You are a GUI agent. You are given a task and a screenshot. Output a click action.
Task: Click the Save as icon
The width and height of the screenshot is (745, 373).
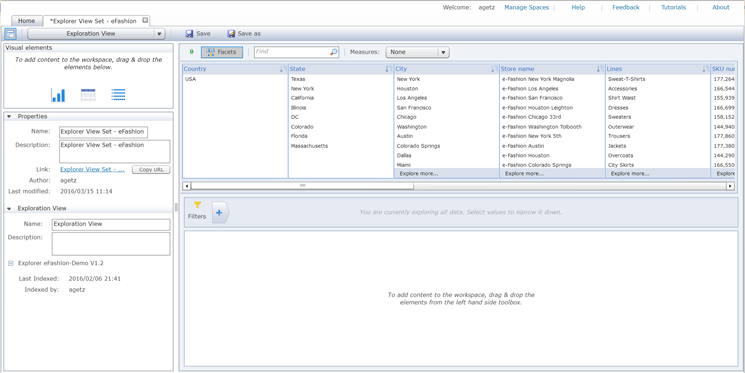pos(231,34)
